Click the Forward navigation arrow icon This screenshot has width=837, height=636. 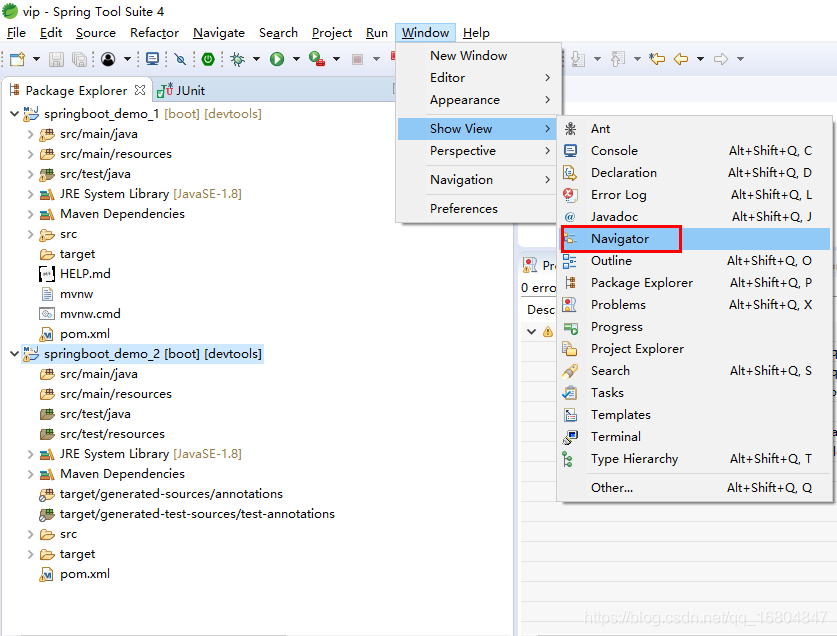721,59
